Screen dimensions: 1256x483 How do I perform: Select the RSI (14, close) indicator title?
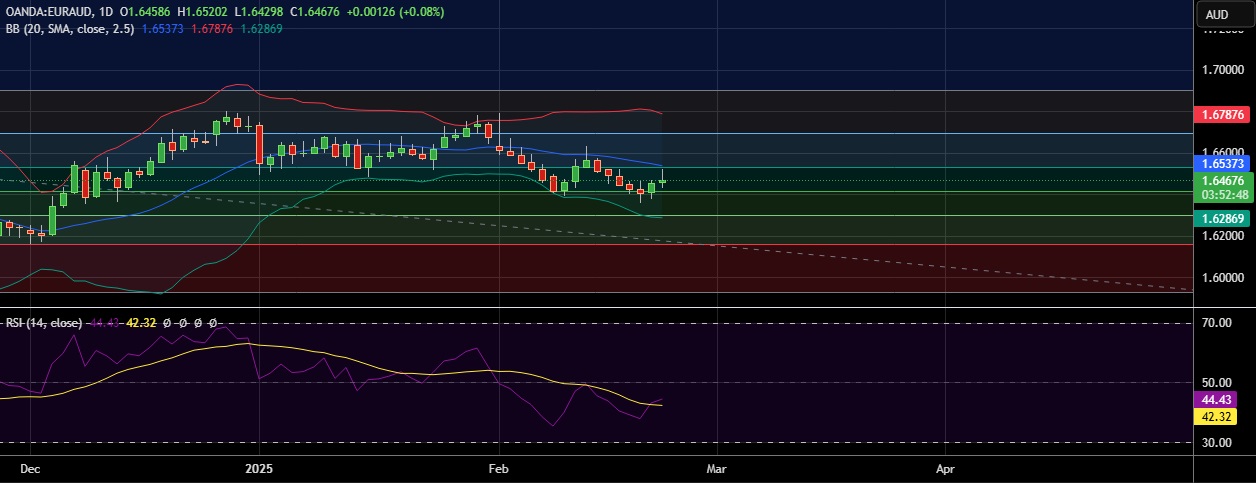coord(45,323)
